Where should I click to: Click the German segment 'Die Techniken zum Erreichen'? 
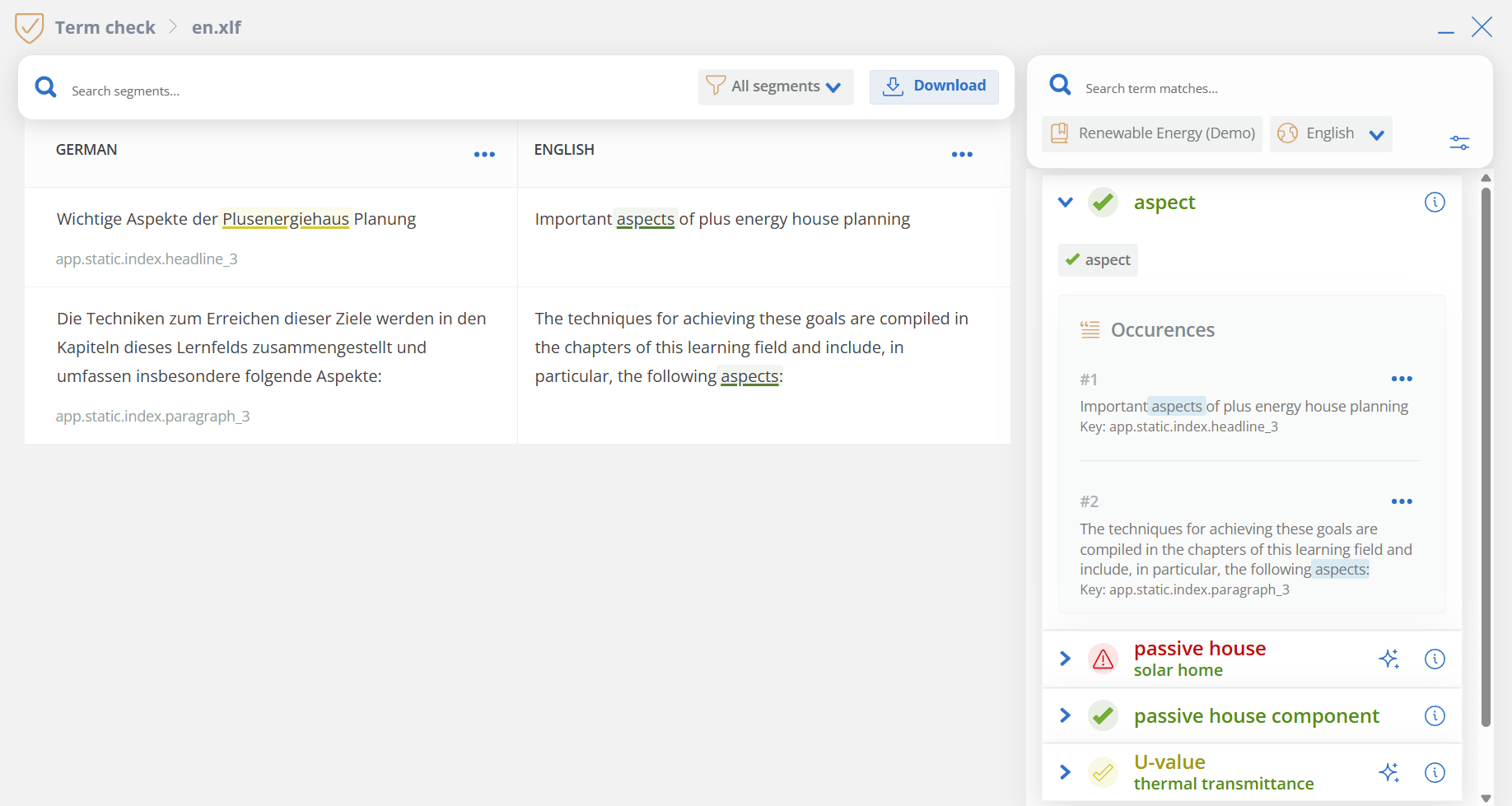click(x=271, y=347)
